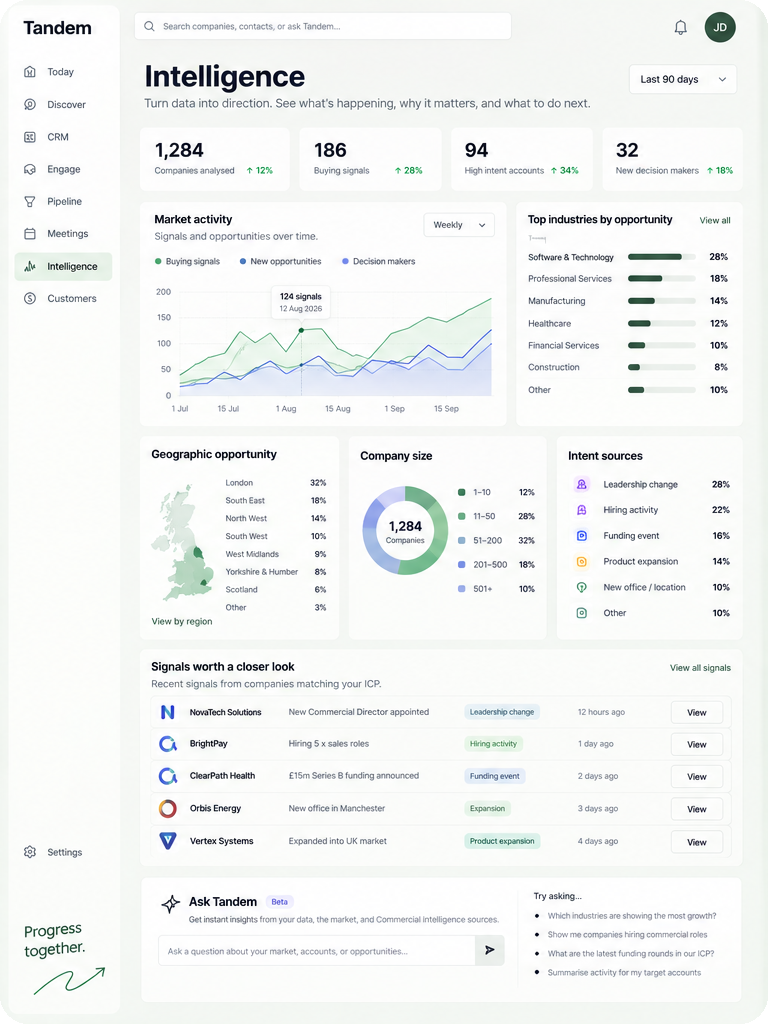Click the Orbis Energy logo icon
Screen dimensions: 768x1024
tap(168, 808)
